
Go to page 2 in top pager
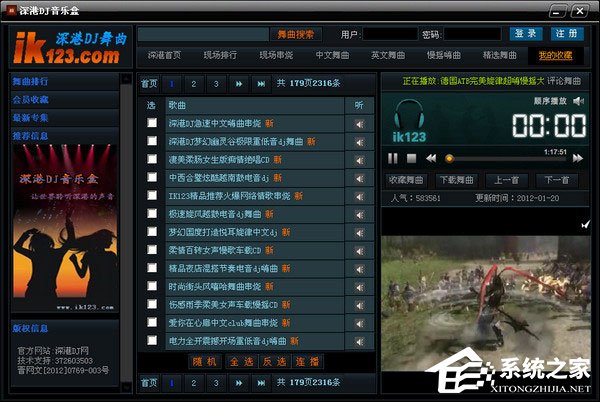click(194, 83)
